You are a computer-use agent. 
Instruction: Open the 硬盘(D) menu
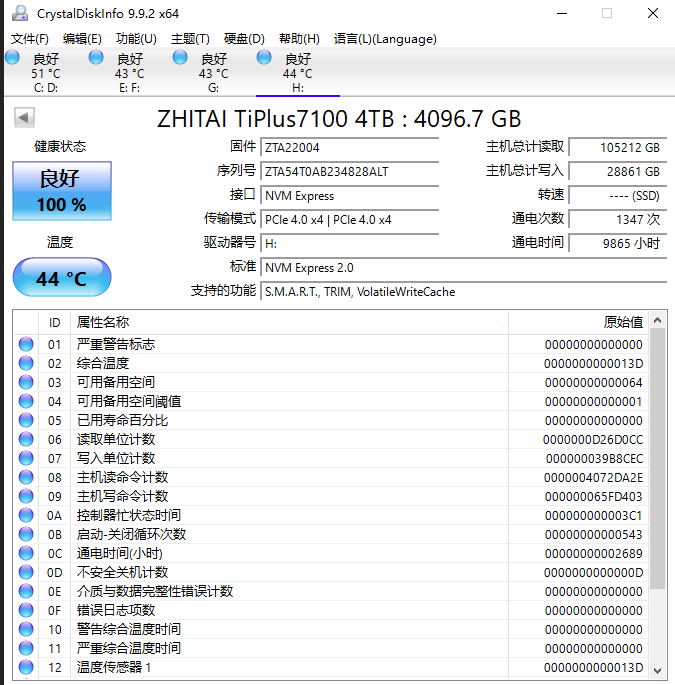(244, 39)
